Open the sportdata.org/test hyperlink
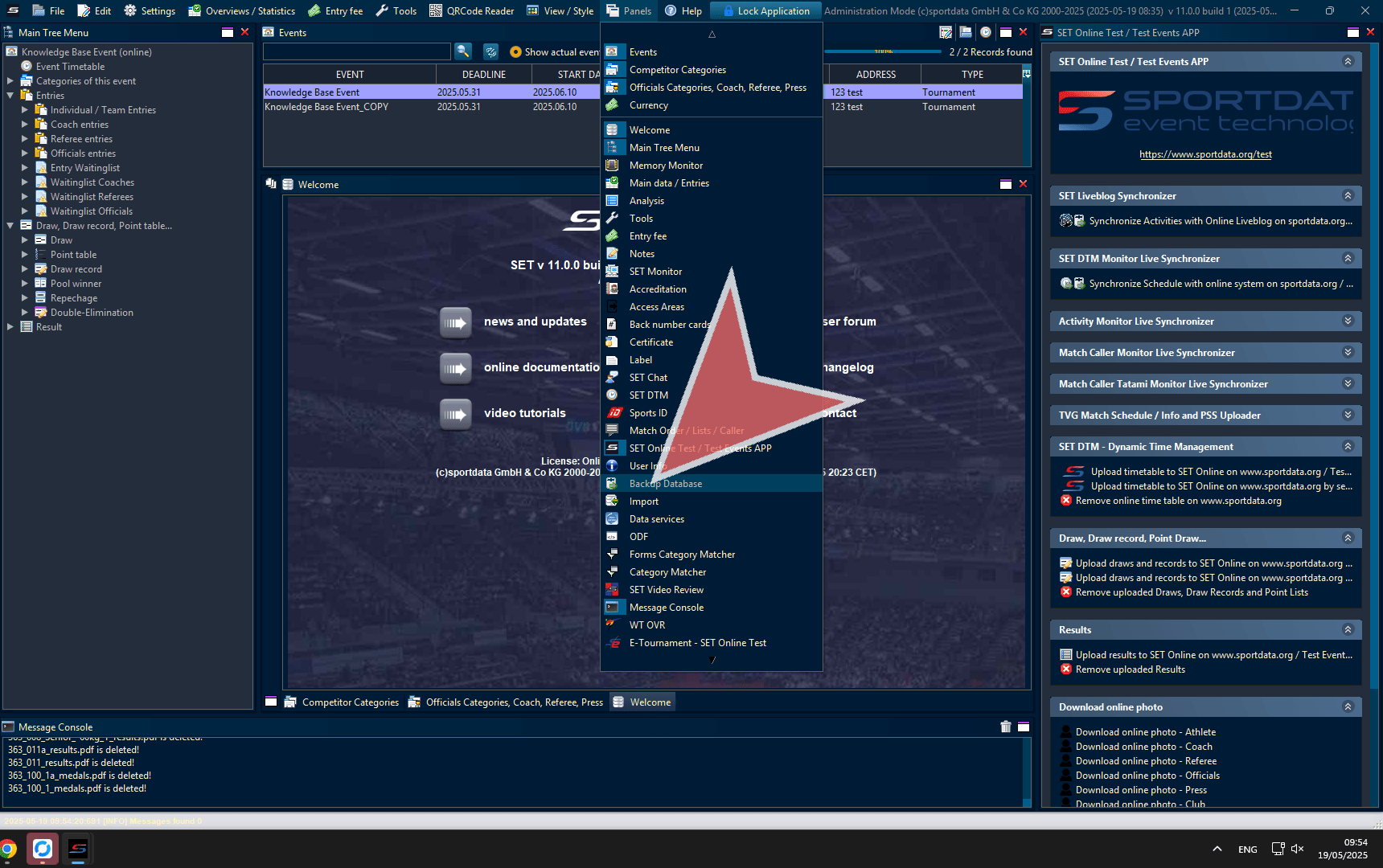The width and height of the screenshot is (1383, 868). 1205,154
